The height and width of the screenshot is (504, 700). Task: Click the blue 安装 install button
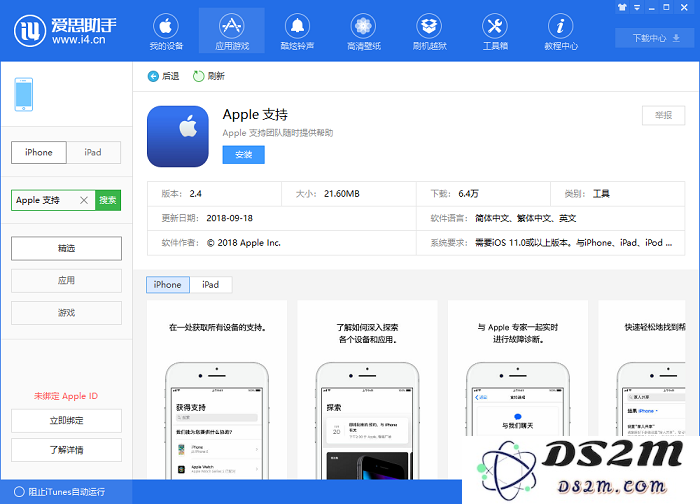(243, 154)
